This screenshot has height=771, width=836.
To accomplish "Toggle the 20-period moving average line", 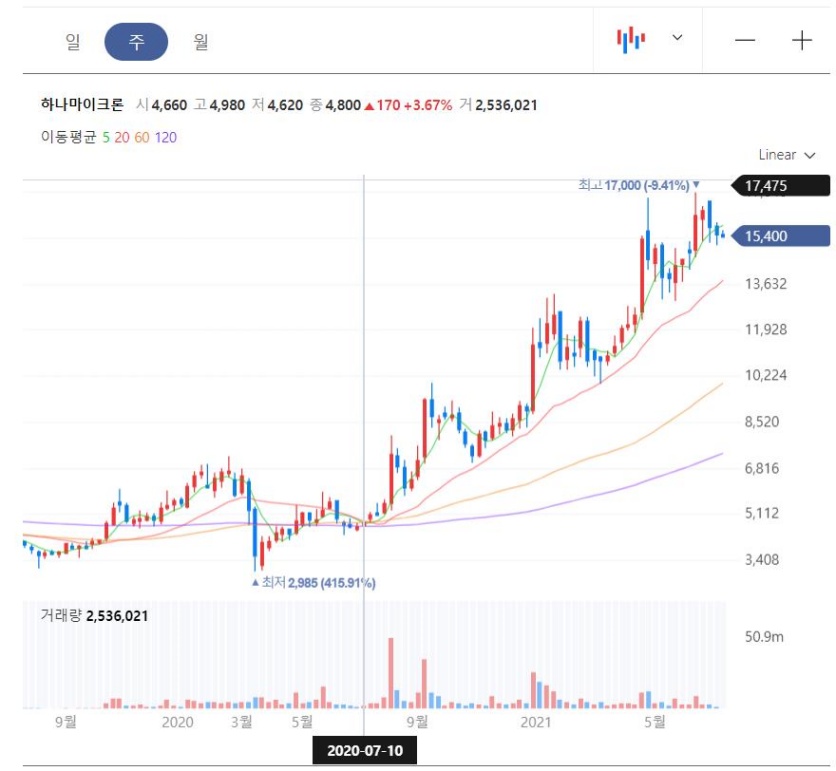I will (121, 137).
